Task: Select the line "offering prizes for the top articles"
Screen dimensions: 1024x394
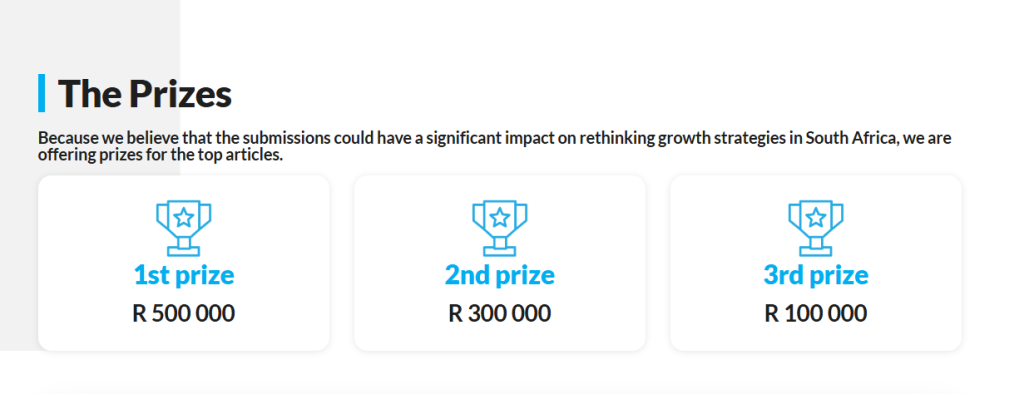Action: [x=160, y=156]
